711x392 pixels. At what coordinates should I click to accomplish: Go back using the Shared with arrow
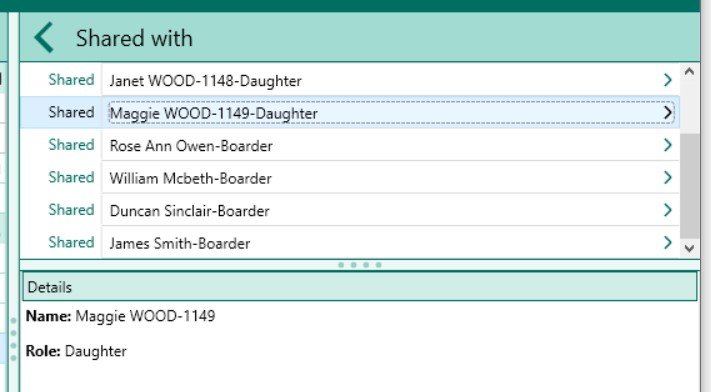[x=44, y=38]
